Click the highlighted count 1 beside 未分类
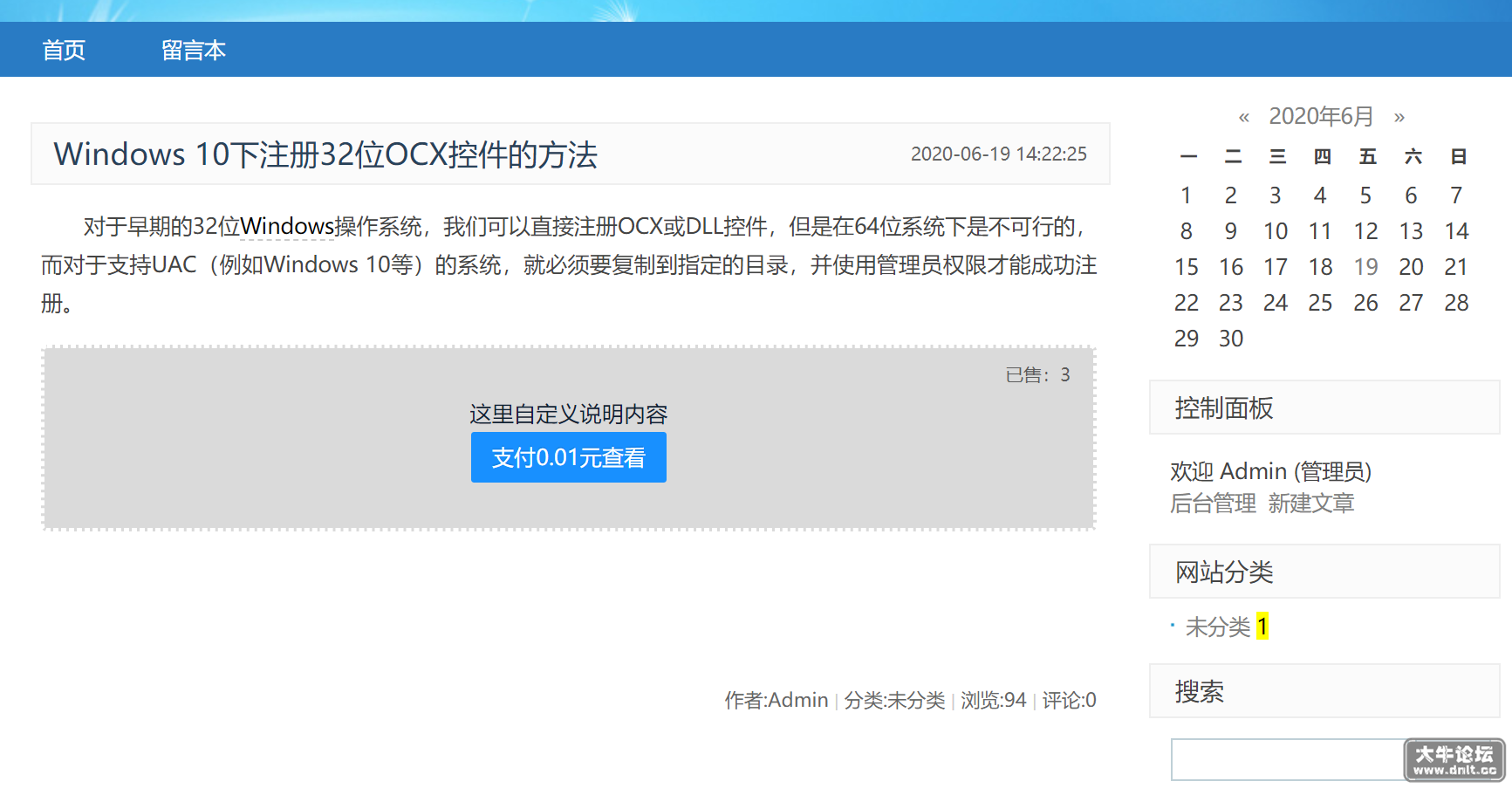This screenshot has height=788, width=1512. tap(1262, 627)
